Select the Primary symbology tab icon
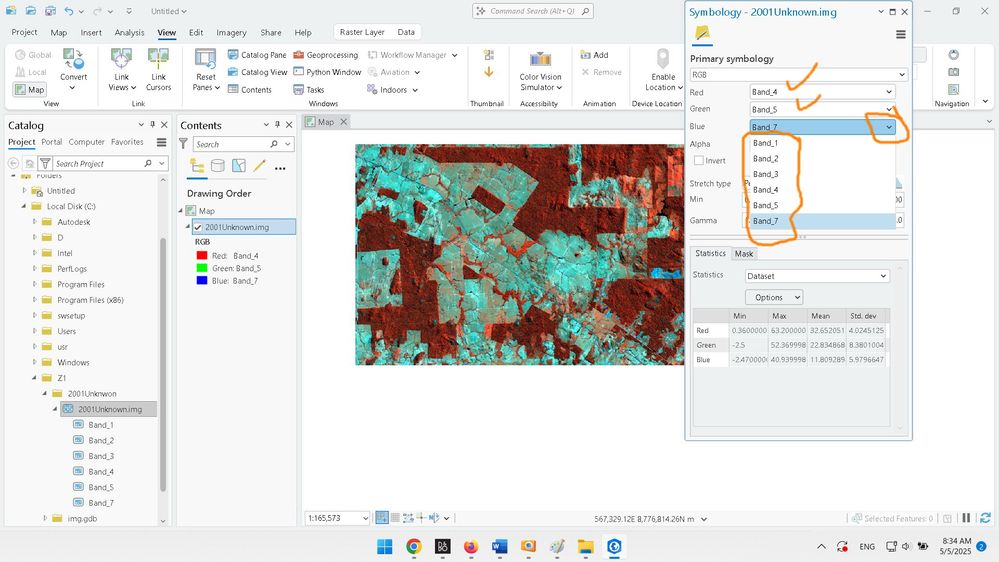 point(701,33)
